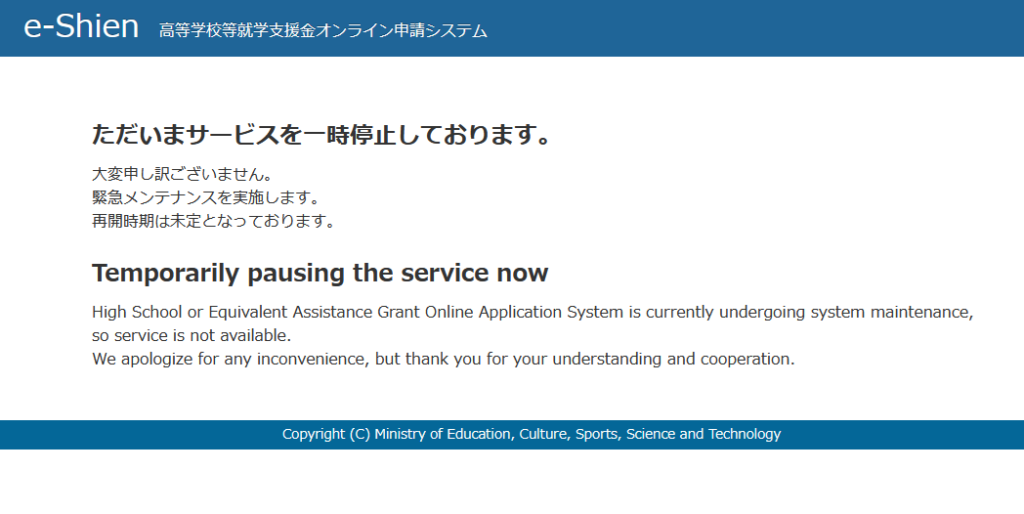
Task: Select the line 緊急メンテナンスを実施します
Action: point(205,198)
